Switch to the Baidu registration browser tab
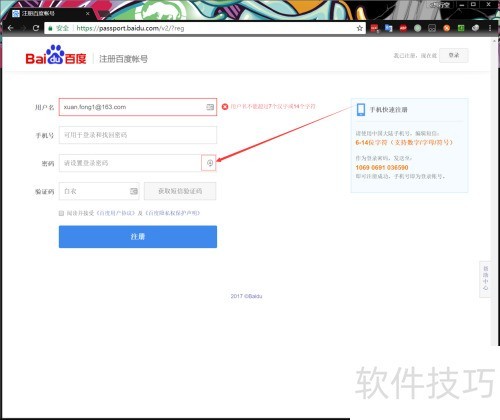The width and height of the screenshot is (500, 420). tap(50, 14)
